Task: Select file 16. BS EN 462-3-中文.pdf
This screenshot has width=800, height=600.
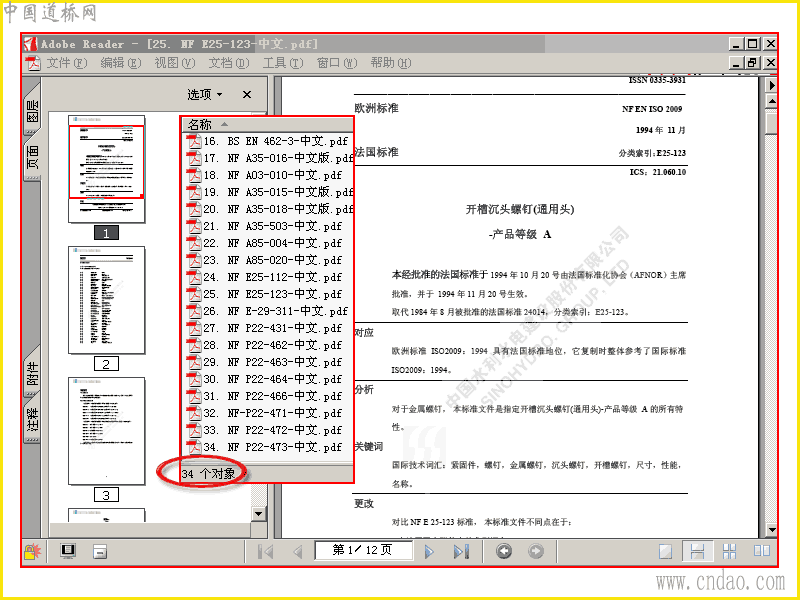Action: (267, 141)
